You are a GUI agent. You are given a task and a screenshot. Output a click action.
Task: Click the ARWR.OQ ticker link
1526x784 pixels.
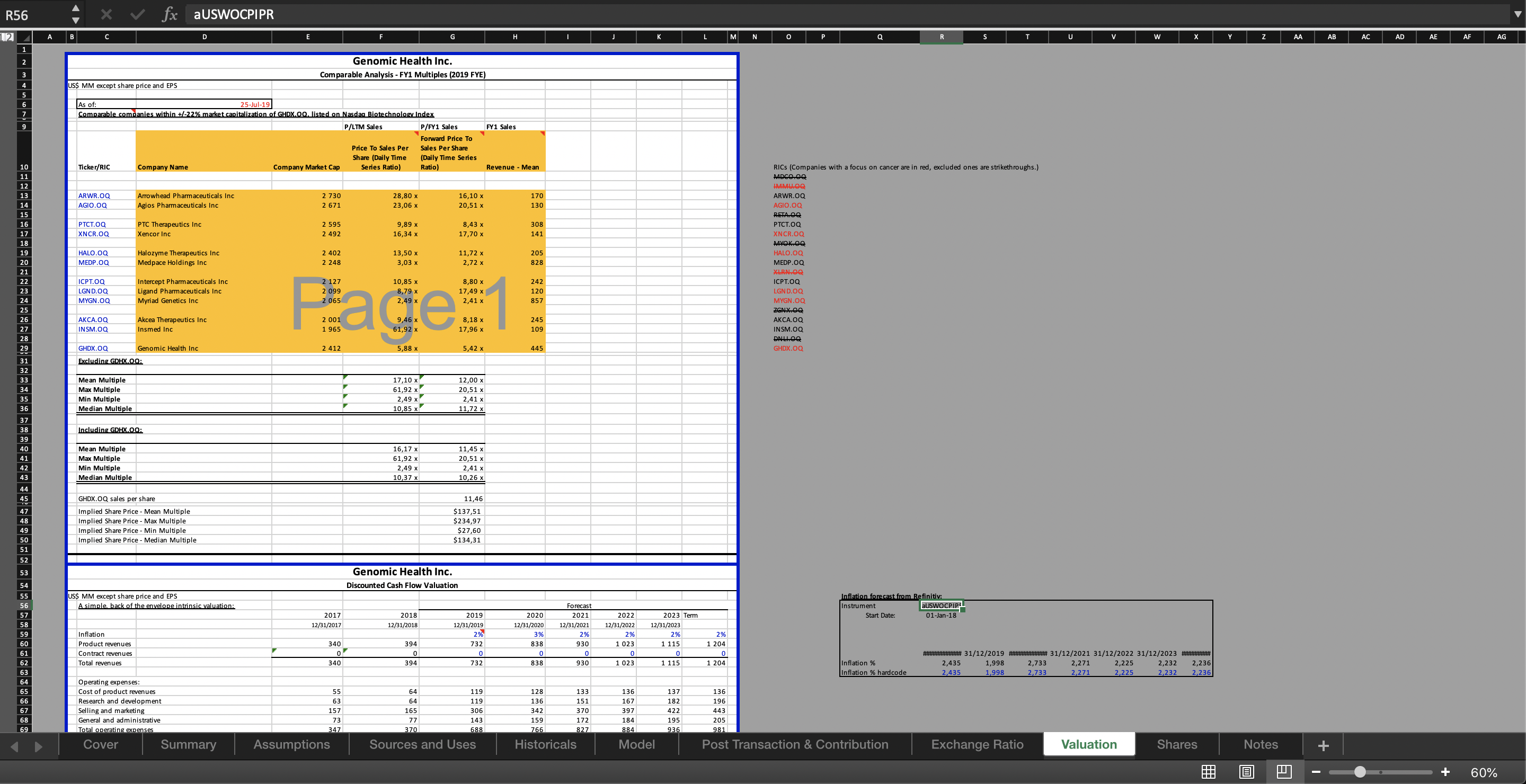pos(94,195)
